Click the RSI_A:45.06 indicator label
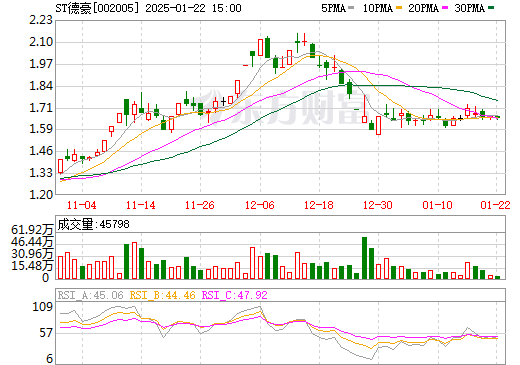Screen dimensions: 520x365 coord(90,295)
